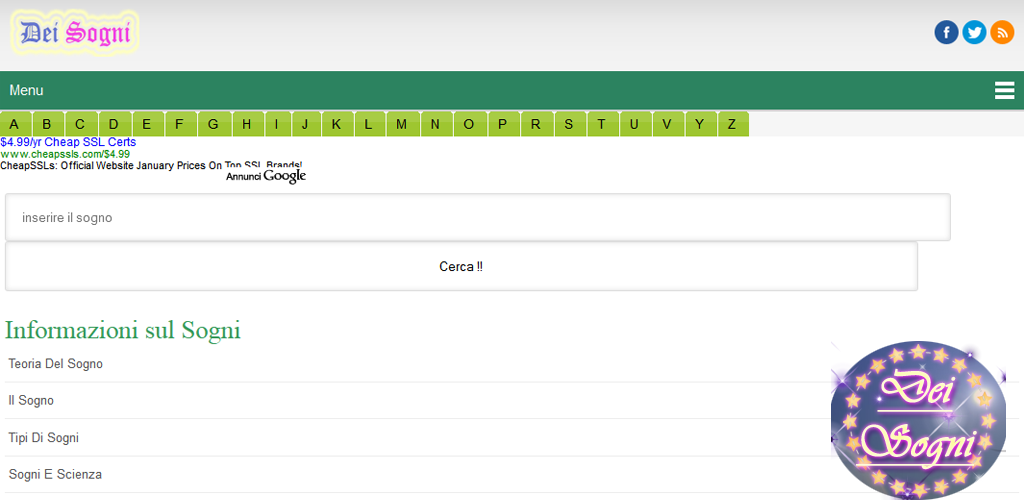1024x500 pixels.
Task: Select letter S tab
Action: click(x=569, y=124)
